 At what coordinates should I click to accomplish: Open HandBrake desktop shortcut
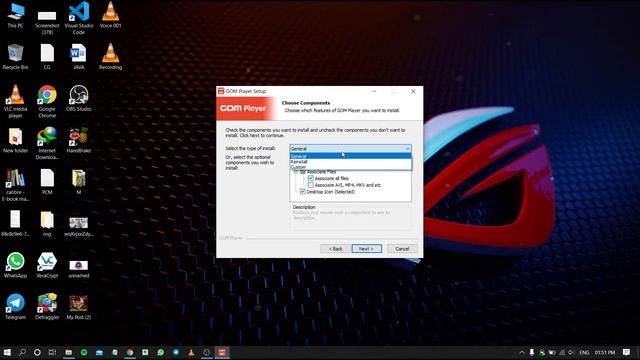pos(79,140)
